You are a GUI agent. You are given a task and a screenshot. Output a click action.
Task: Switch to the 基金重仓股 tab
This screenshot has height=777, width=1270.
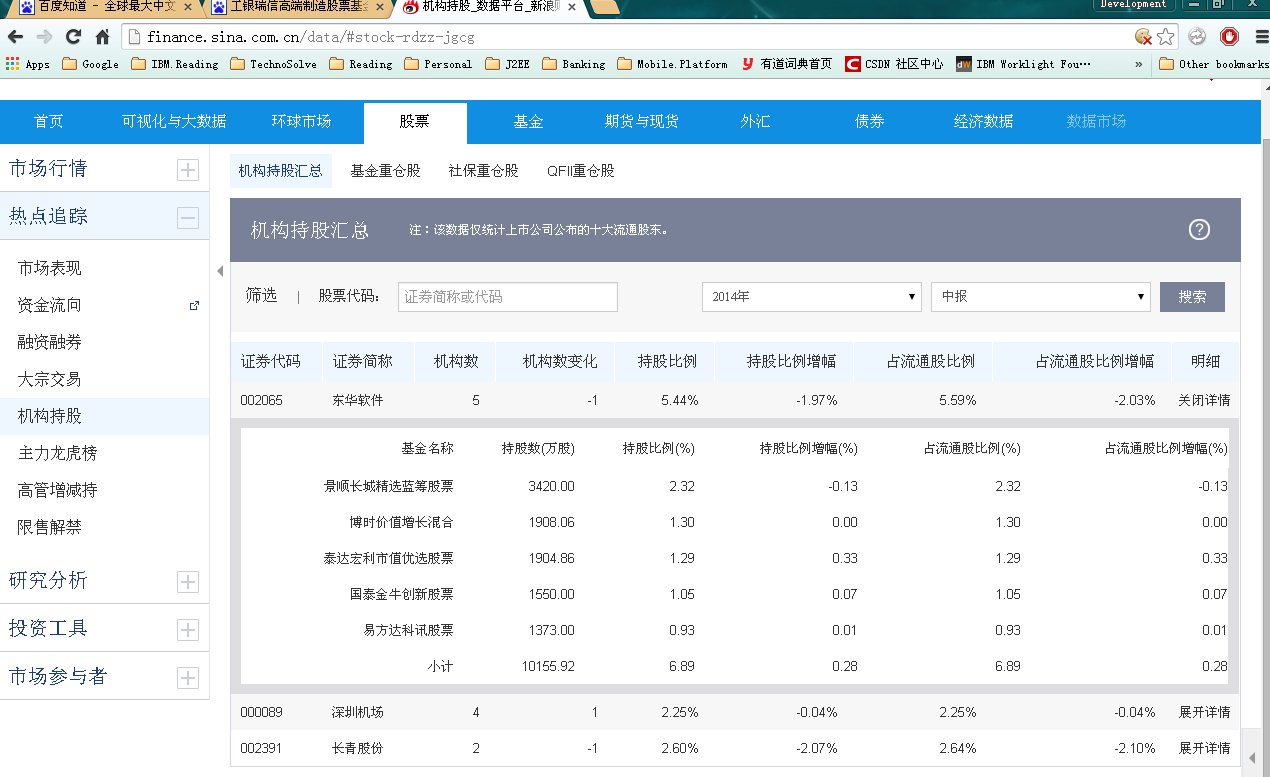384,170
